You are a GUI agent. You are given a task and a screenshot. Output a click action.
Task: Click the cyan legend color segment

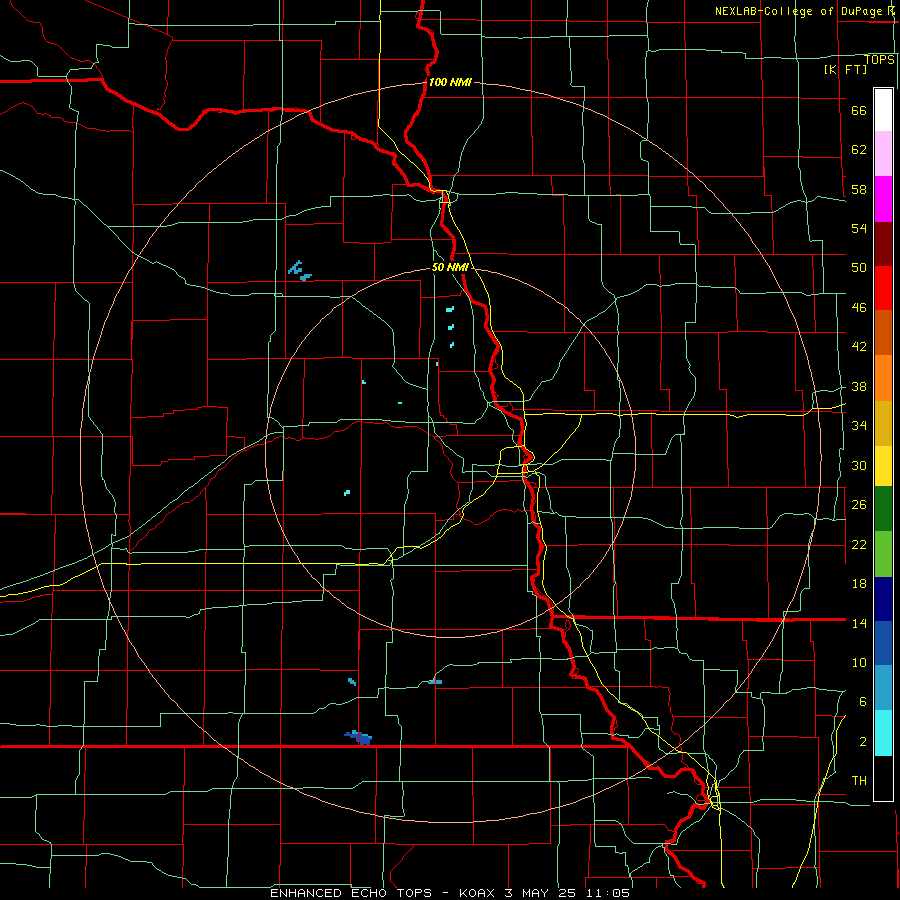[883, 733]
